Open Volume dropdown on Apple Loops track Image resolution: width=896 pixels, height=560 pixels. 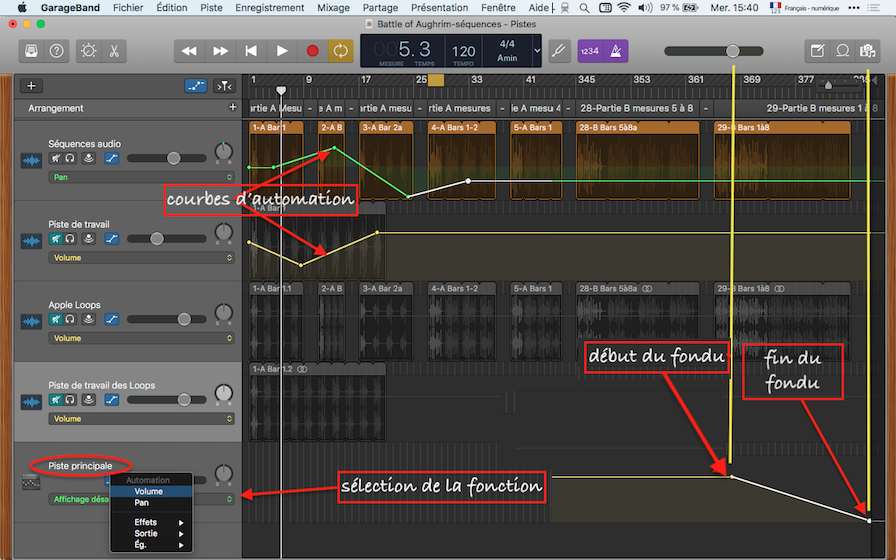tap(141, 338)
